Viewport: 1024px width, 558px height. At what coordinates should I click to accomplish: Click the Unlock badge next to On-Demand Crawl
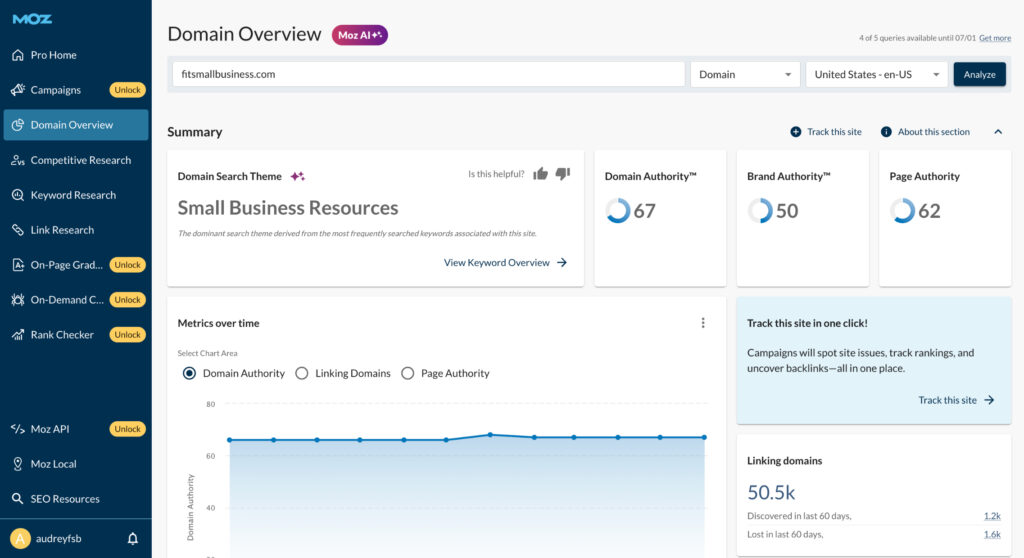pyautogui.click(x=127, y=300)
